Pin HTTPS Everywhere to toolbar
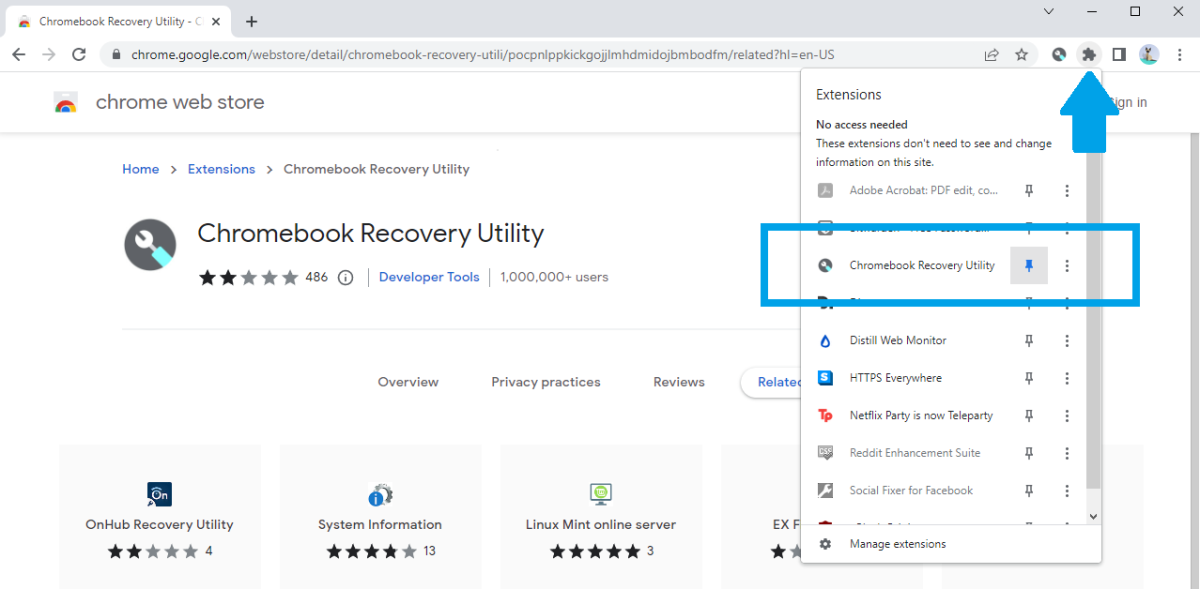 click(x=1029, y=378)
